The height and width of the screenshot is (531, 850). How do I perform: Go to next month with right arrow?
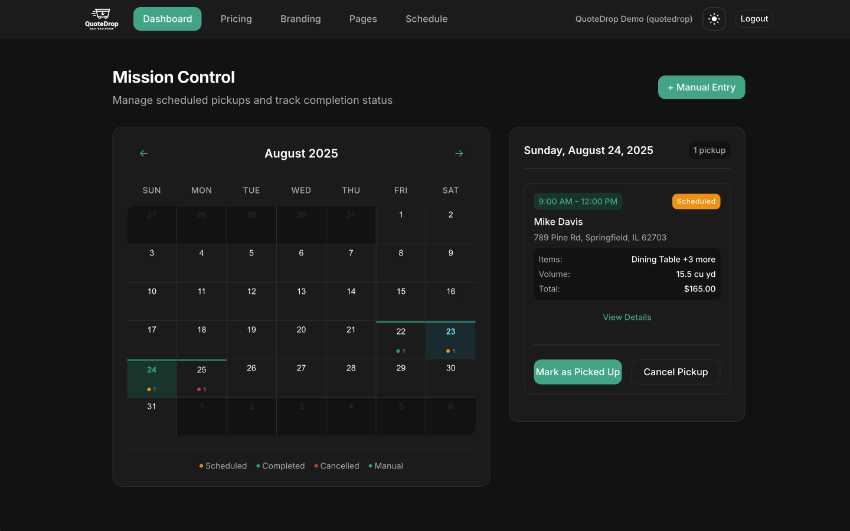coord(459,153)
